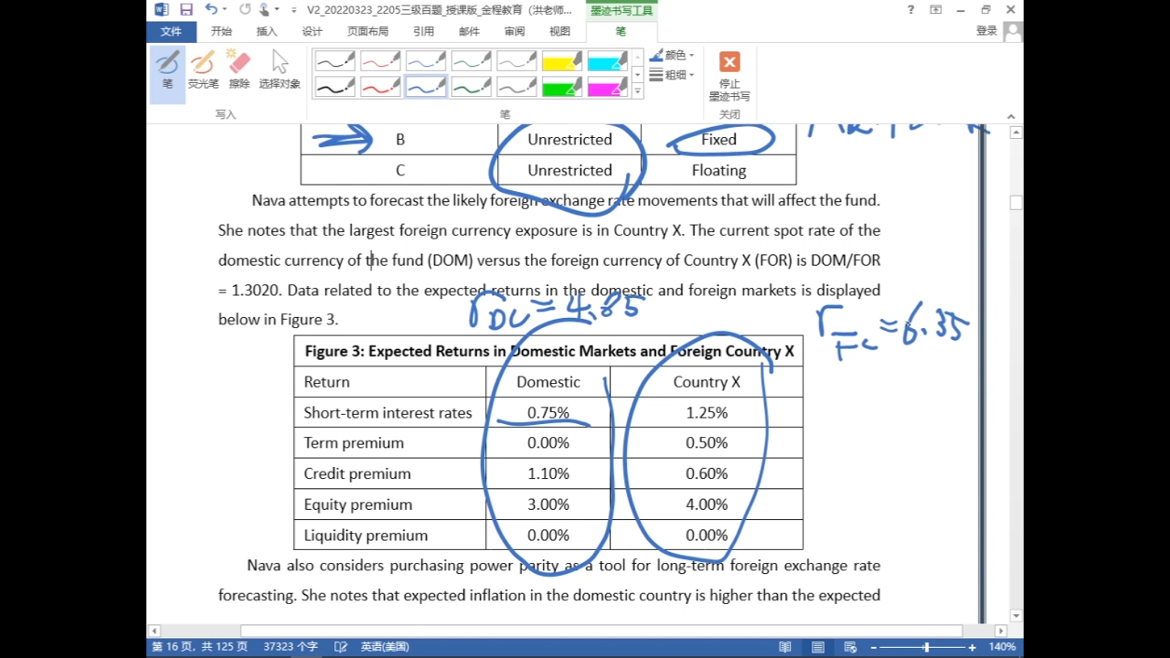The image size is (1170, 658).
Task: Open the 引用 References tab
Action: pos(423,31)
